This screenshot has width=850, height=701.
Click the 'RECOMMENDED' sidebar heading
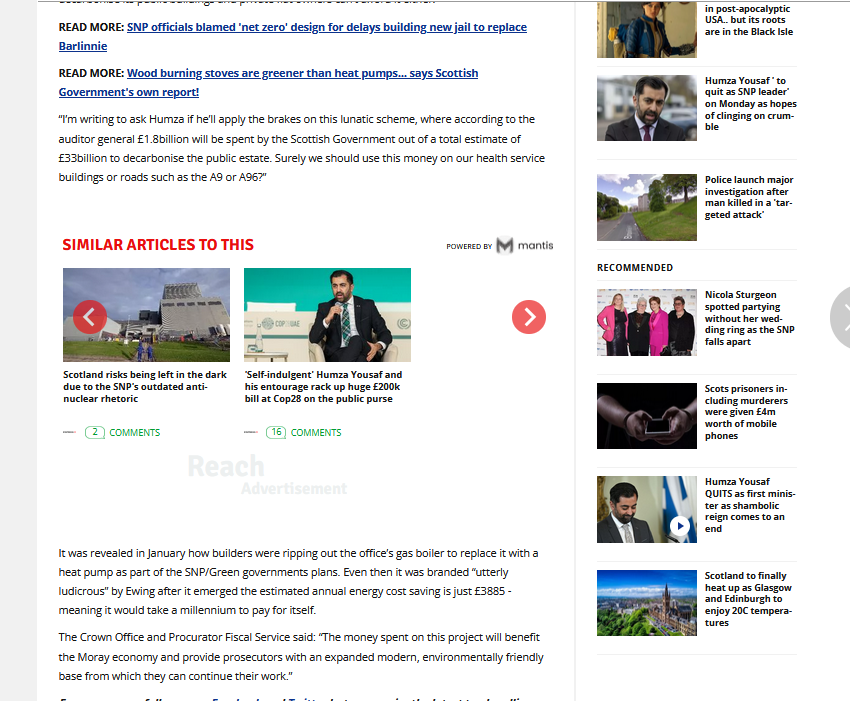[635, 268]
